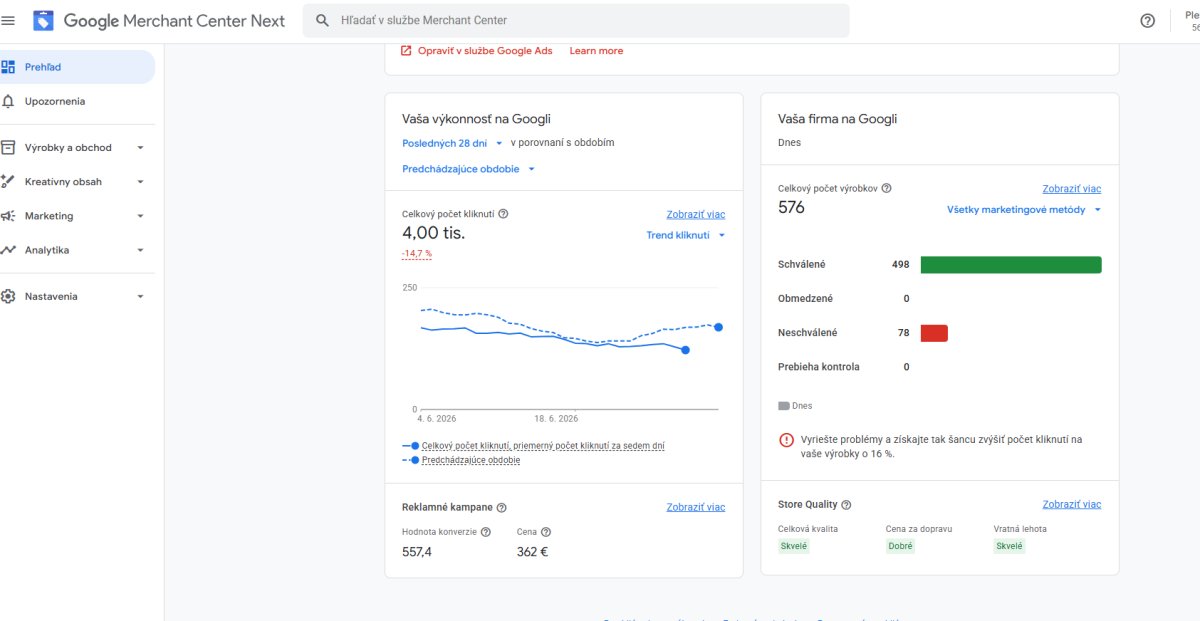Click the search magnifier icon
Screen dimensions: 1200x621
pos(322,20)
